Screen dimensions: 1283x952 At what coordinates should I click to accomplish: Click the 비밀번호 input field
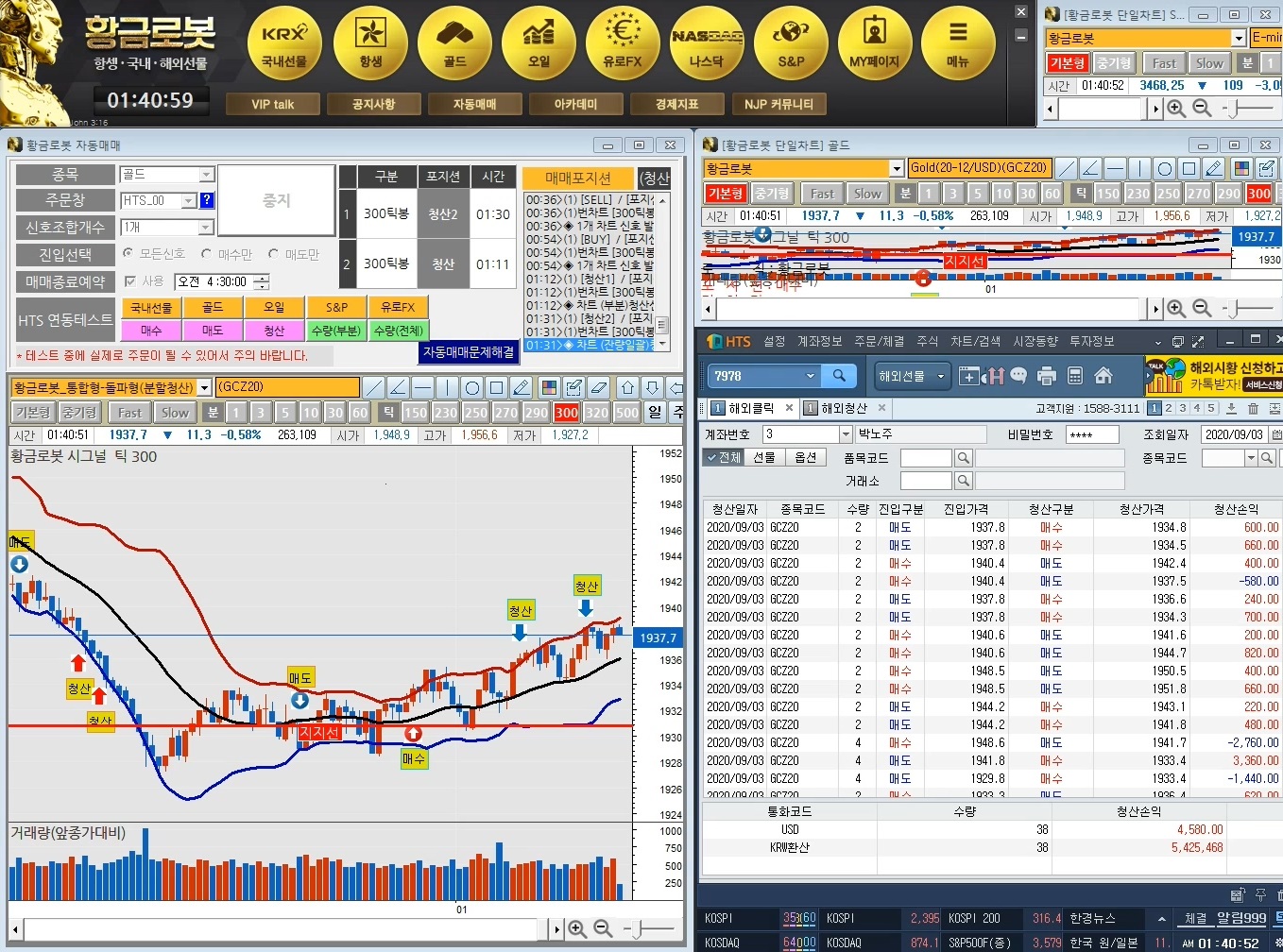(1092, 434)
